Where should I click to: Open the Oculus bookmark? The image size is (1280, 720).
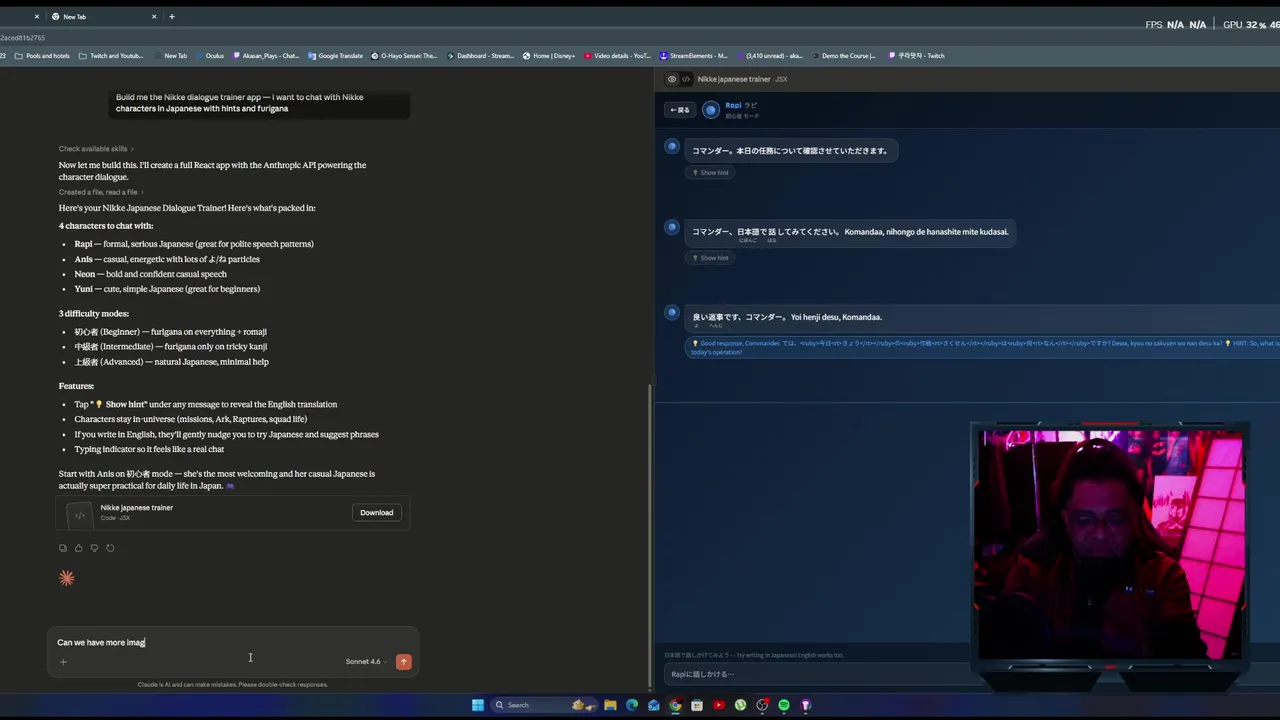coord(209,56)
